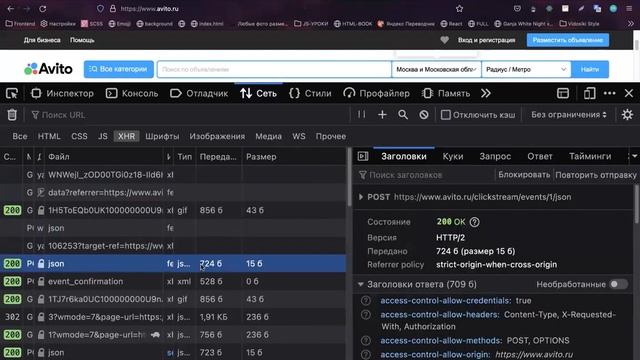Open the devtools three-dot menu

pyautogui.click(x=609, y=93)
